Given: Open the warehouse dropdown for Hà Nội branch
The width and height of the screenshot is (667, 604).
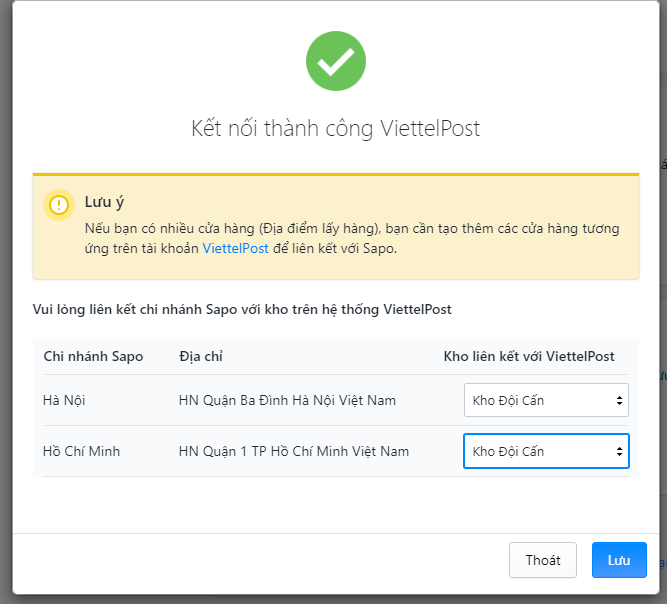Looking at the screenshot, I should [546, 400].
